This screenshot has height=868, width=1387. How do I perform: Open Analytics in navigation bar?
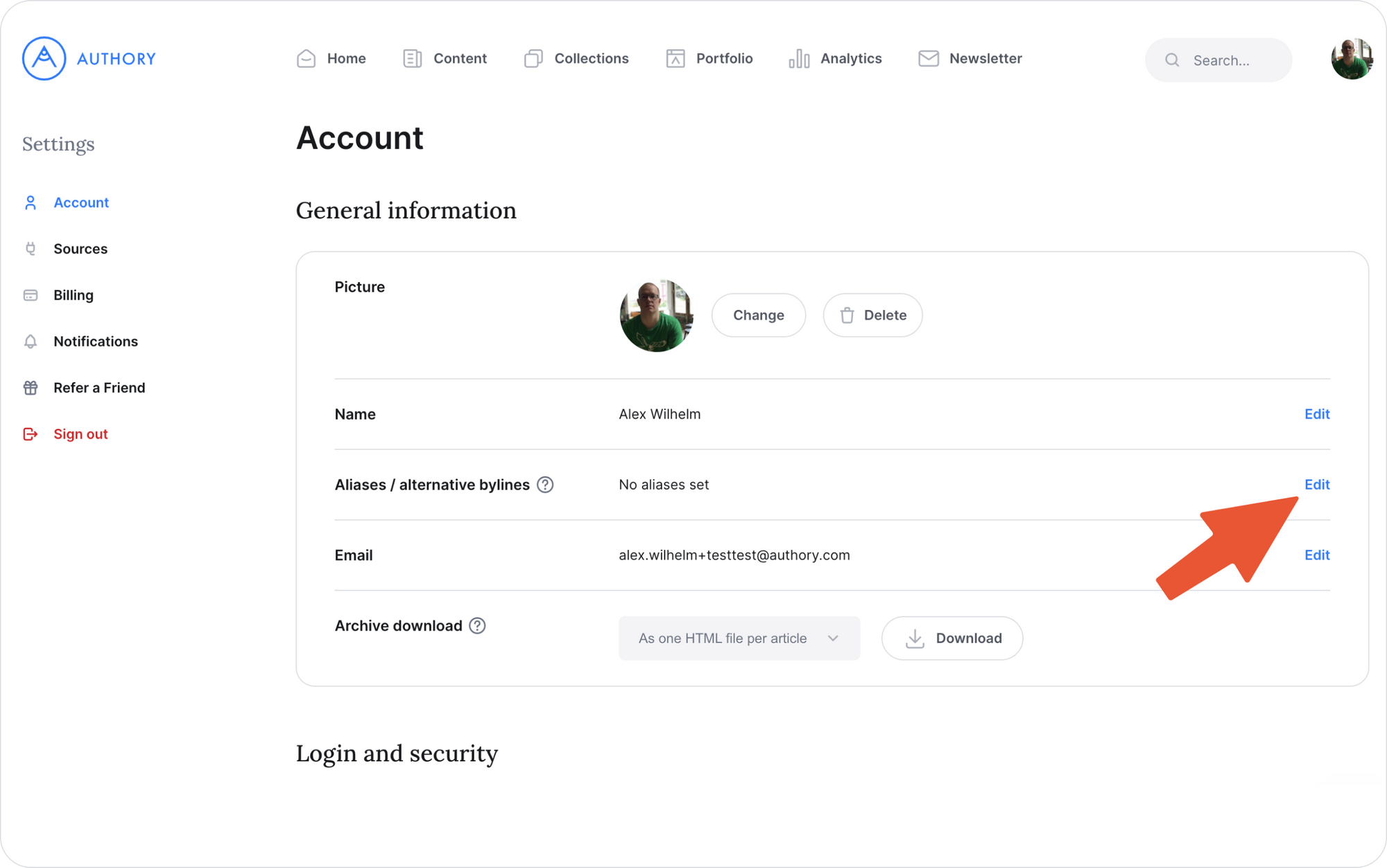836,58
